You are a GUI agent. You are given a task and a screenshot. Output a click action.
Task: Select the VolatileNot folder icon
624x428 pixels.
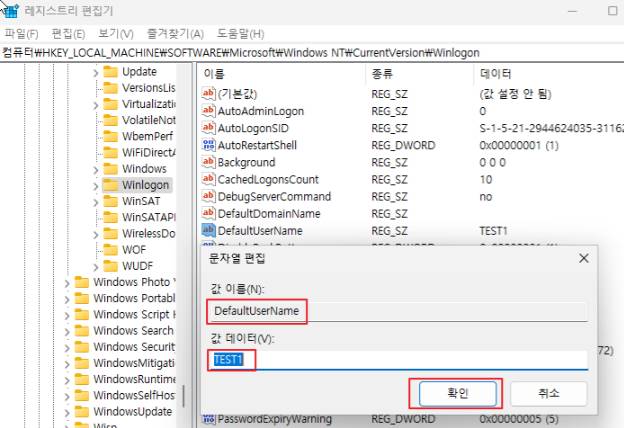111,120
